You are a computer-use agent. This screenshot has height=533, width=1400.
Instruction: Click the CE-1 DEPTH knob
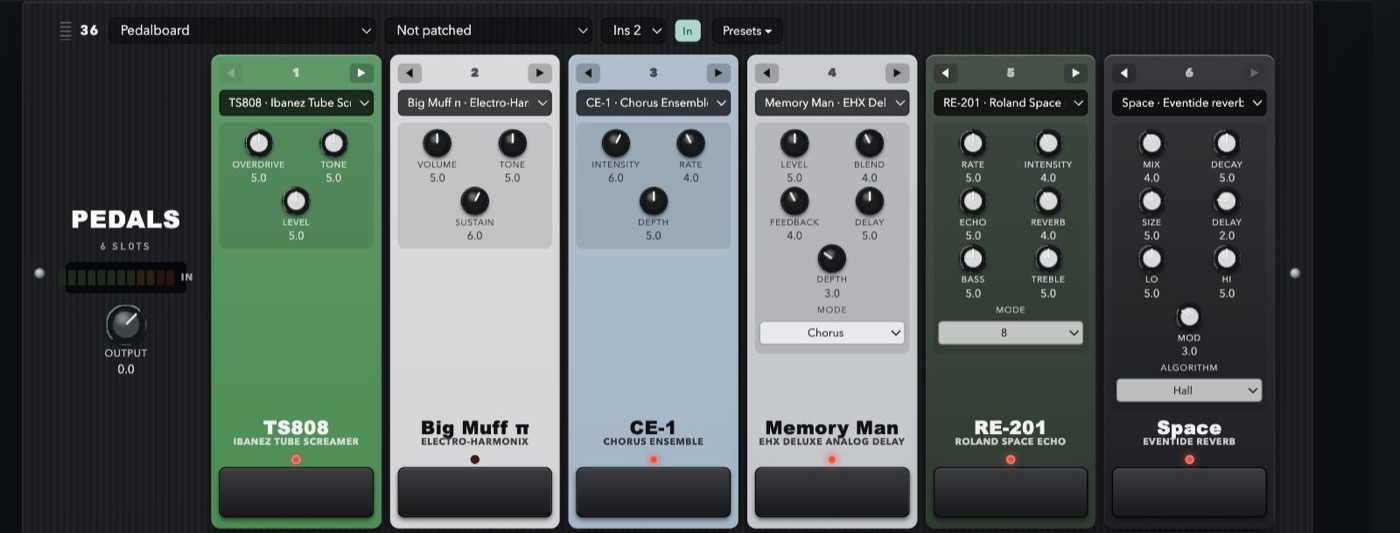(653, 201)
